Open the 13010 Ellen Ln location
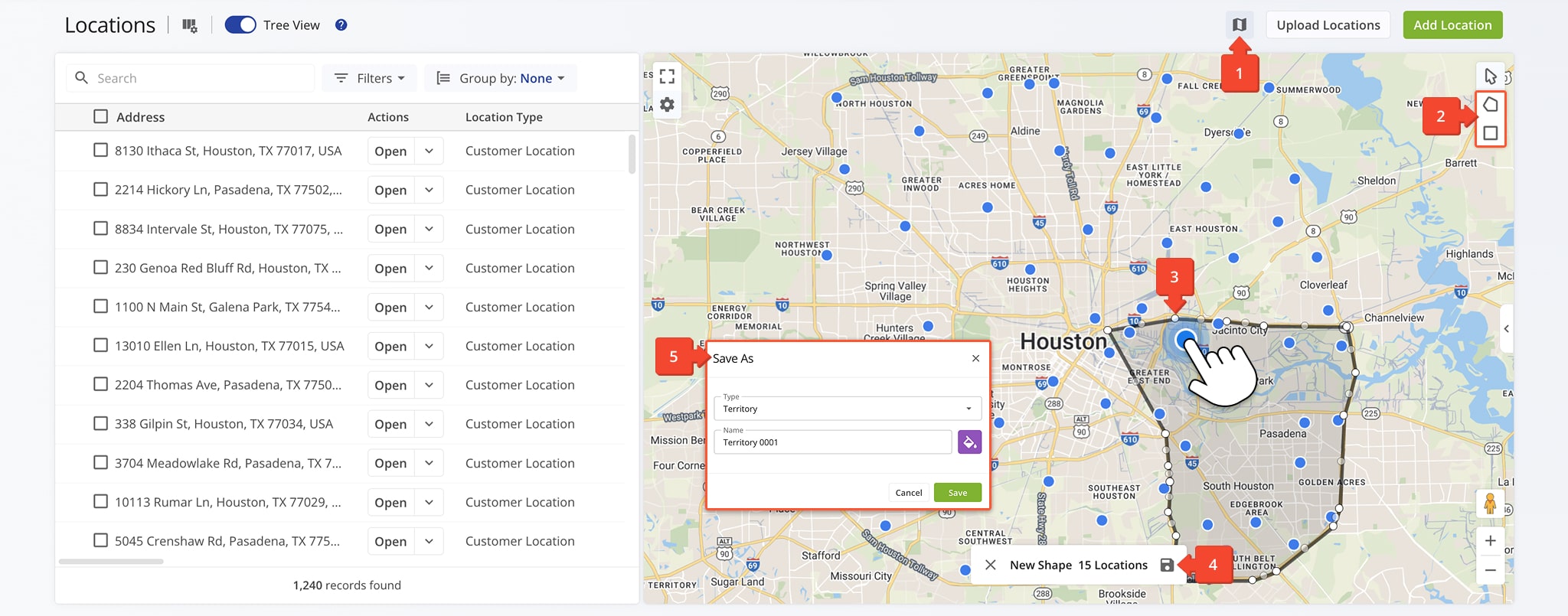The width and height of the screenshot is (1568, 616). (x=390, y=346)
